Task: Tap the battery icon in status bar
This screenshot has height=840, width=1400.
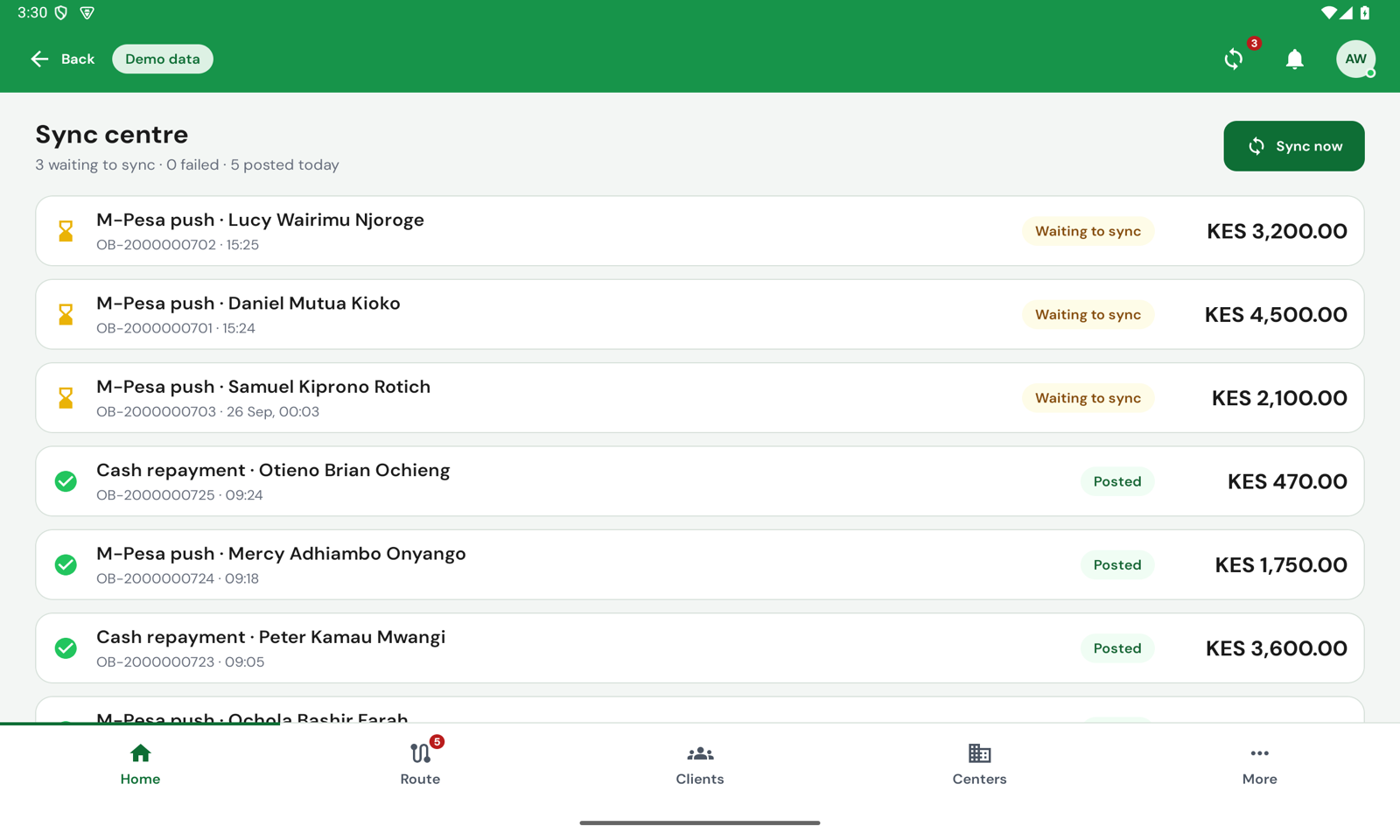Action: (1365, 12)
